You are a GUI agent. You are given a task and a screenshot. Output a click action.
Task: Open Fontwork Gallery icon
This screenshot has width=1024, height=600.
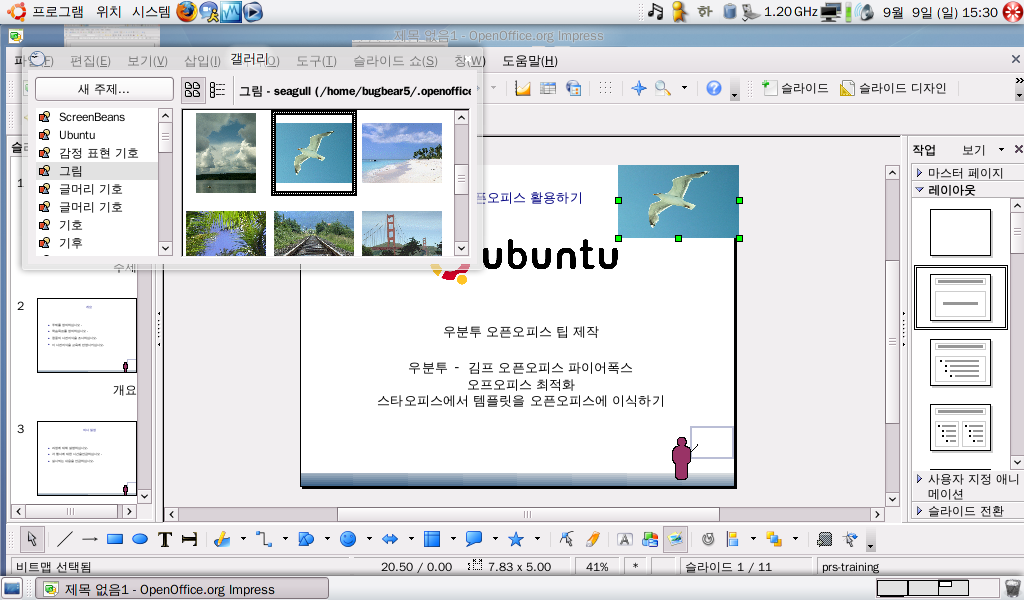tap(624, 539)
